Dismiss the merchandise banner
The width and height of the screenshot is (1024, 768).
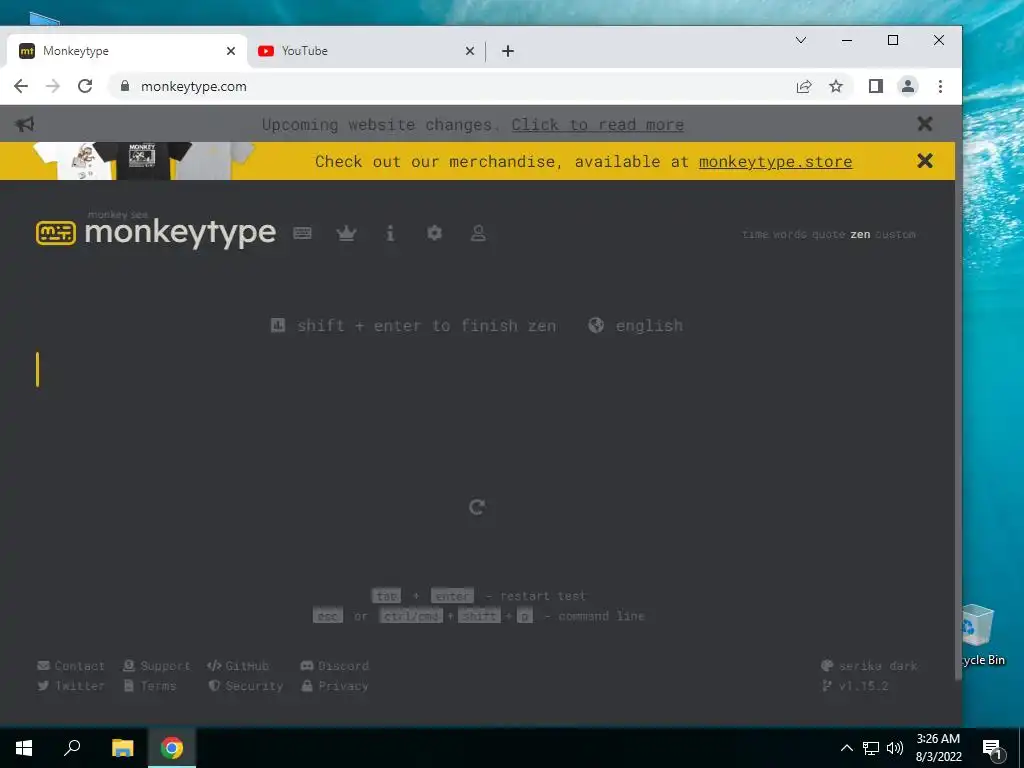click(925, 161)
